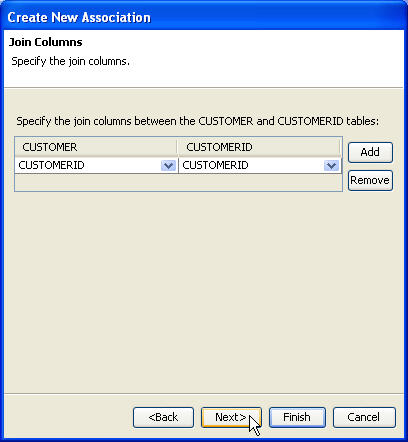This screenshot has height=442, width=408.
Task: Select the CUSTOMERID column header
Action: [x=259, y=147]
